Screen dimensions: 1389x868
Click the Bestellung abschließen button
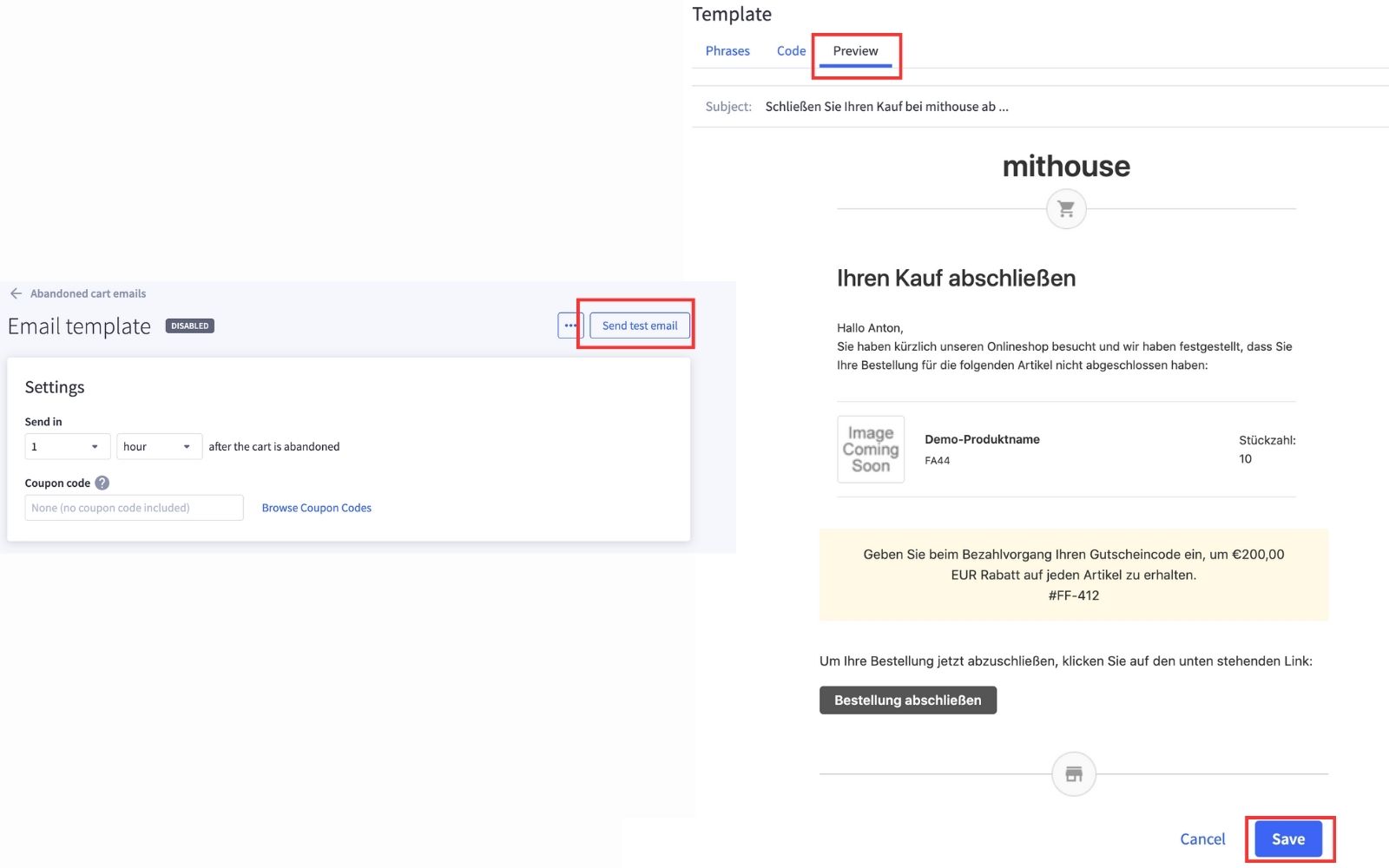pyautogui.click(x=908, y=700)
